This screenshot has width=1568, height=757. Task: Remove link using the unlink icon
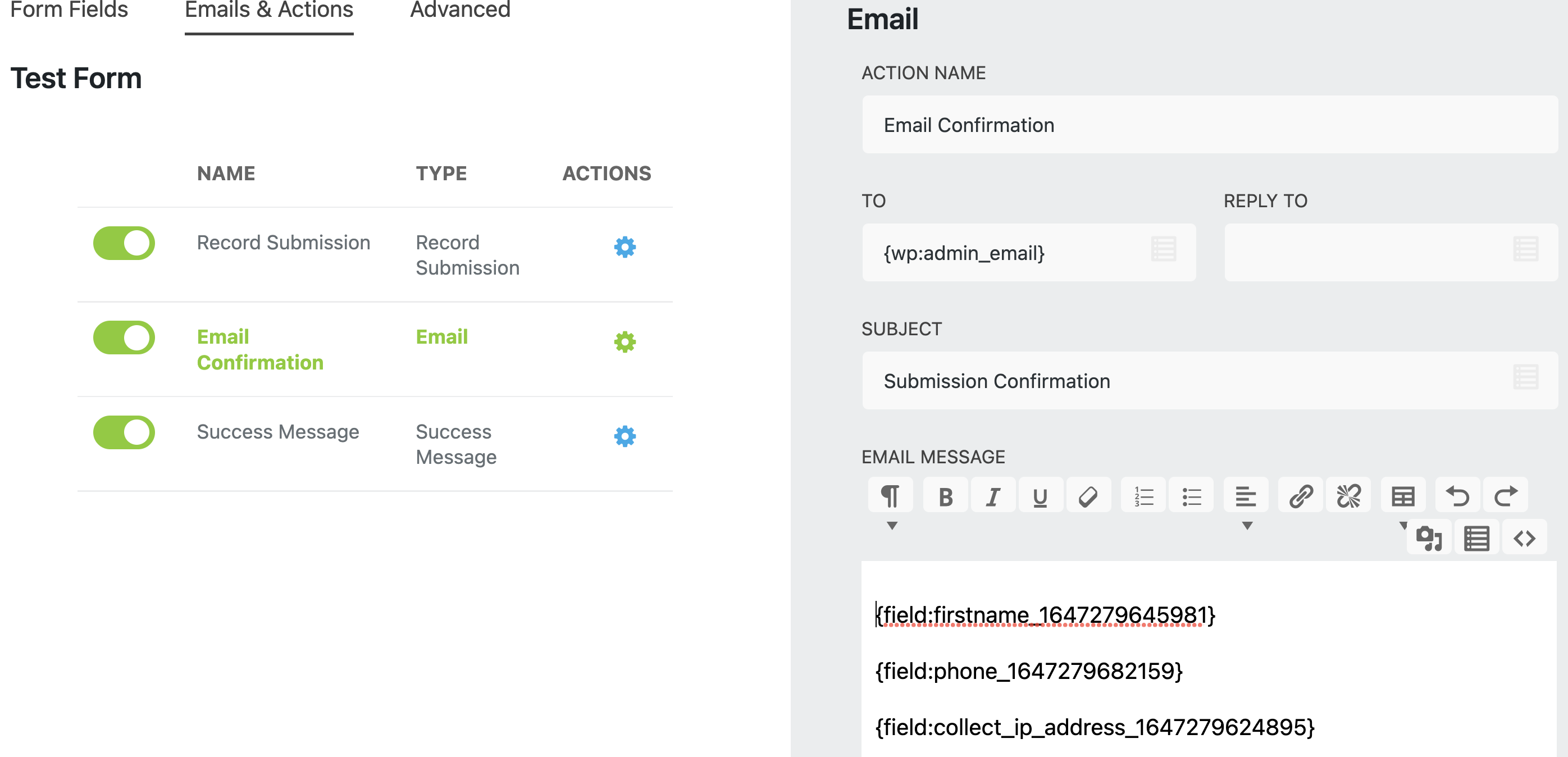1348,495
